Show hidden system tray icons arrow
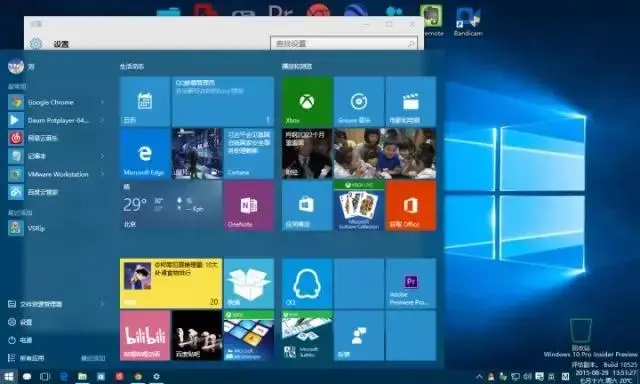 (479, 377)
